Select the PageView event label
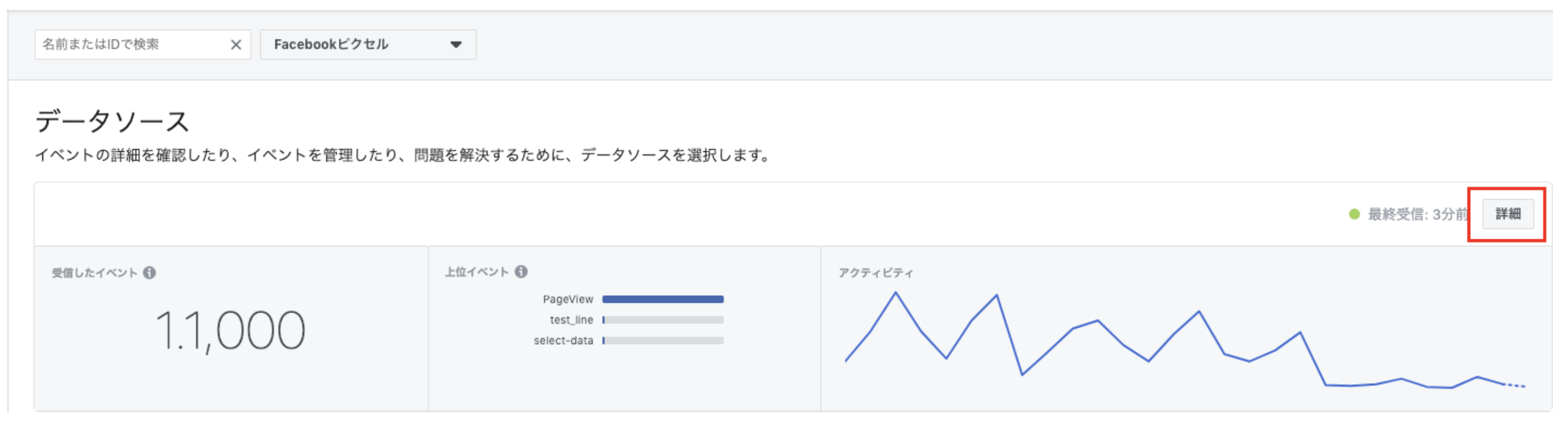The width and height of the screenshot is (1568, 432). coord(567,299)
